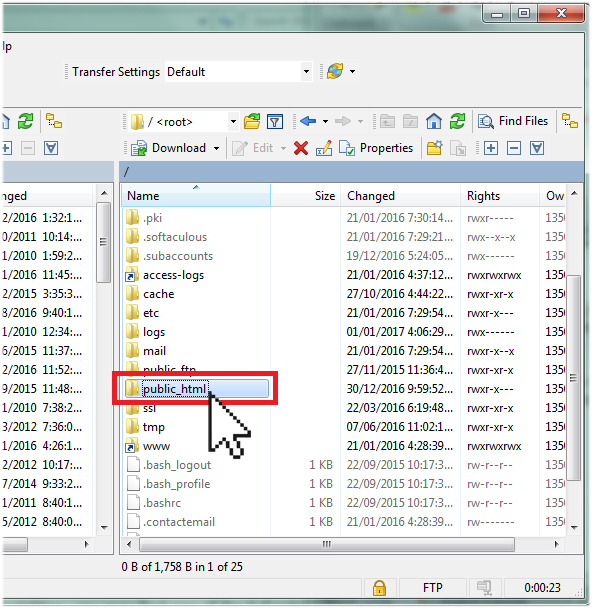
Task: Select the .bash_logout file
Action: click(169, 465)
